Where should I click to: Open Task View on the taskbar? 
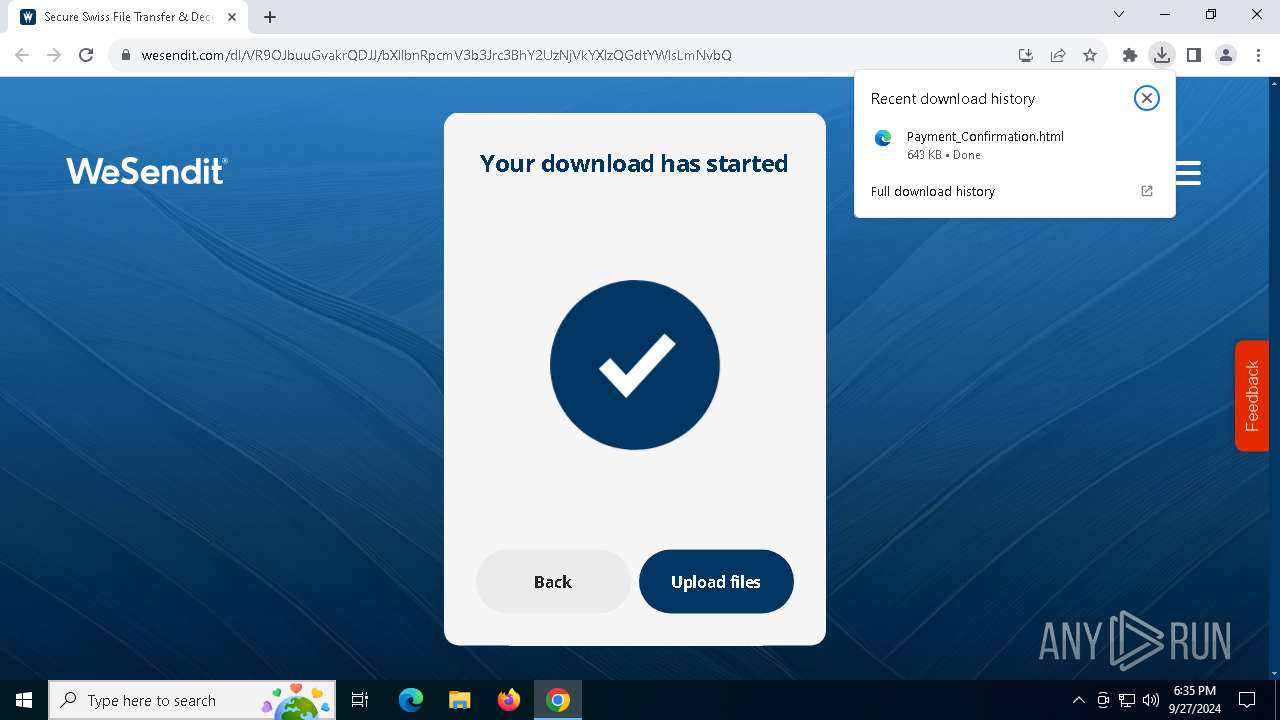point(361,700)
